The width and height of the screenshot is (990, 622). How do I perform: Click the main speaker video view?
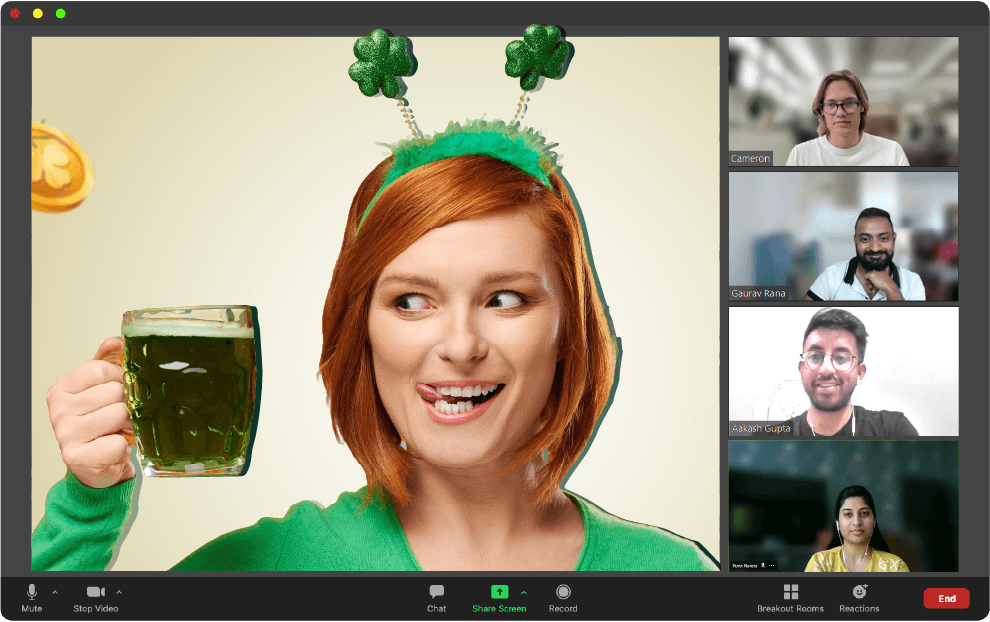click(x=375, y=300)
